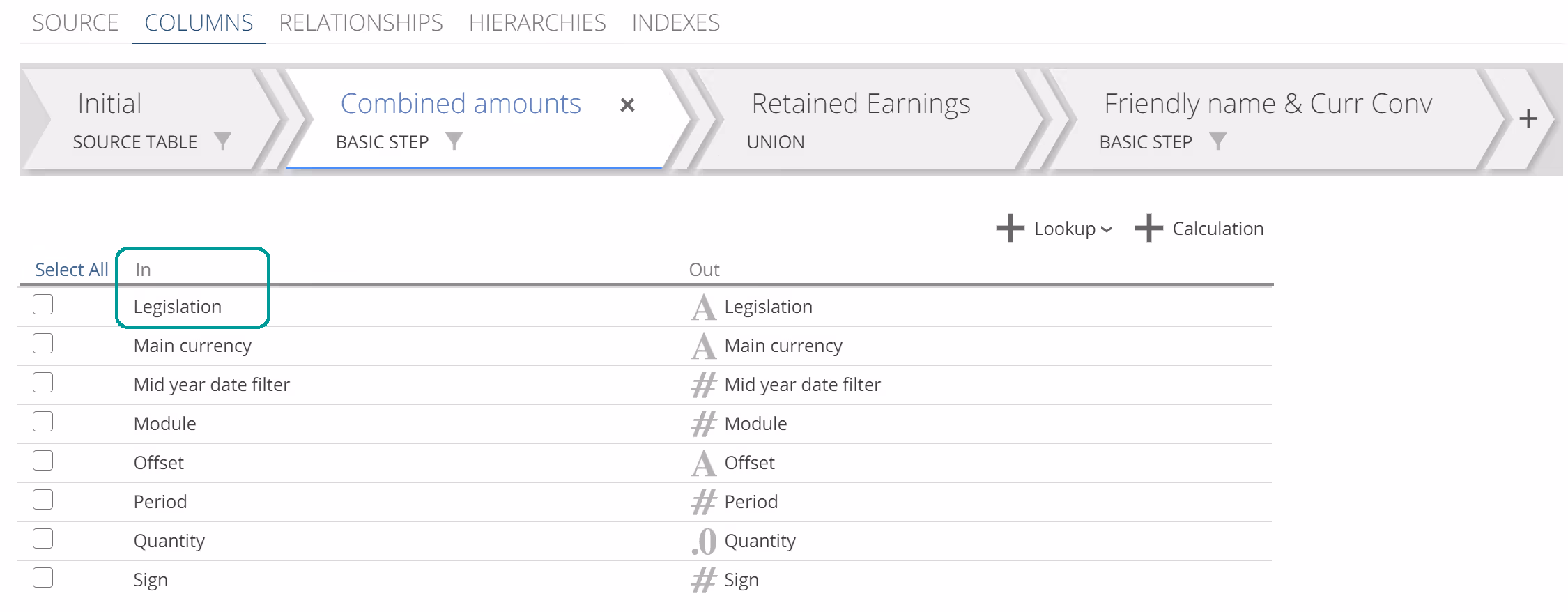Image resolution: width=1568 pixels, height=612 pixels.
Task: Enable the Offset column checkbox
Action: 43,461
